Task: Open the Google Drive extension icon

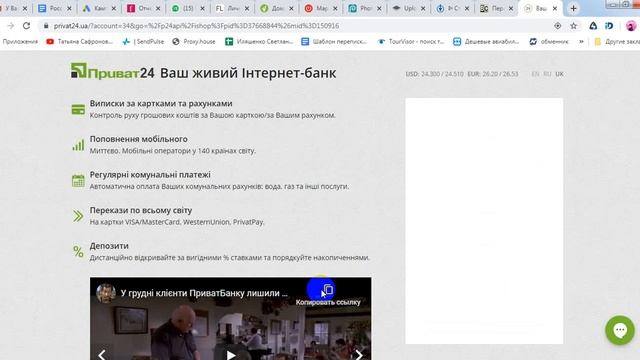Action: click(593, 26)
